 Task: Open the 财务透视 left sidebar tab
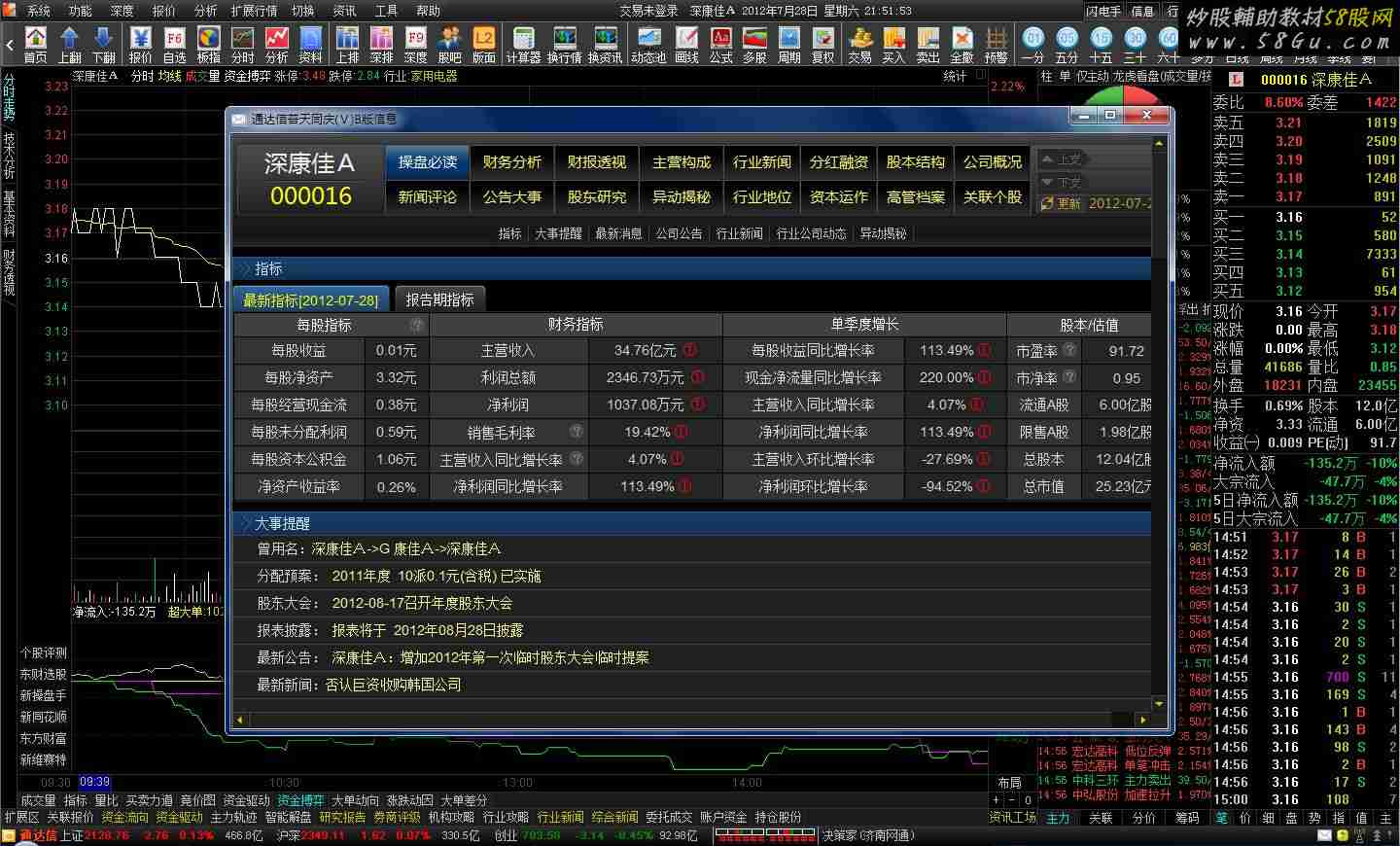9,272
